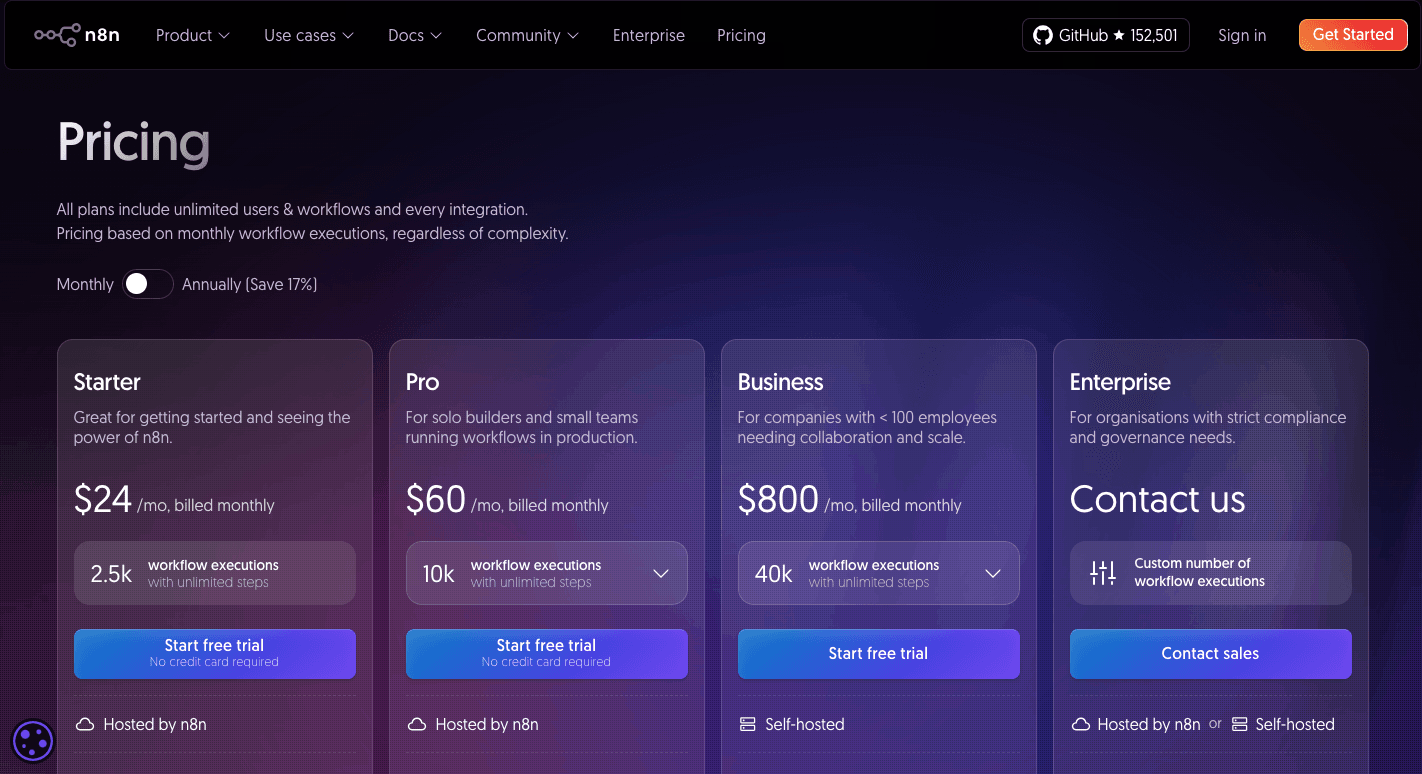Start free trial on the Starter plan
The width and height of the screenshot is (1422, 774).
[214, 653]
